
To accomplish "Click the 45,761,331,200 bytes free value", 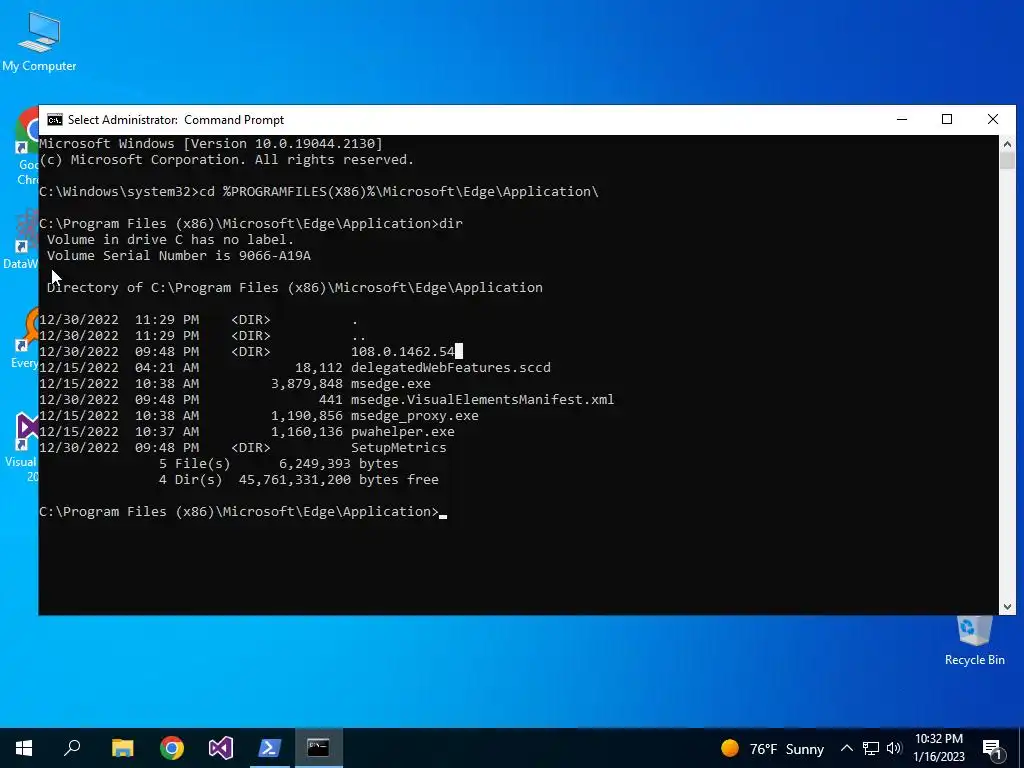I will (338, 480).
